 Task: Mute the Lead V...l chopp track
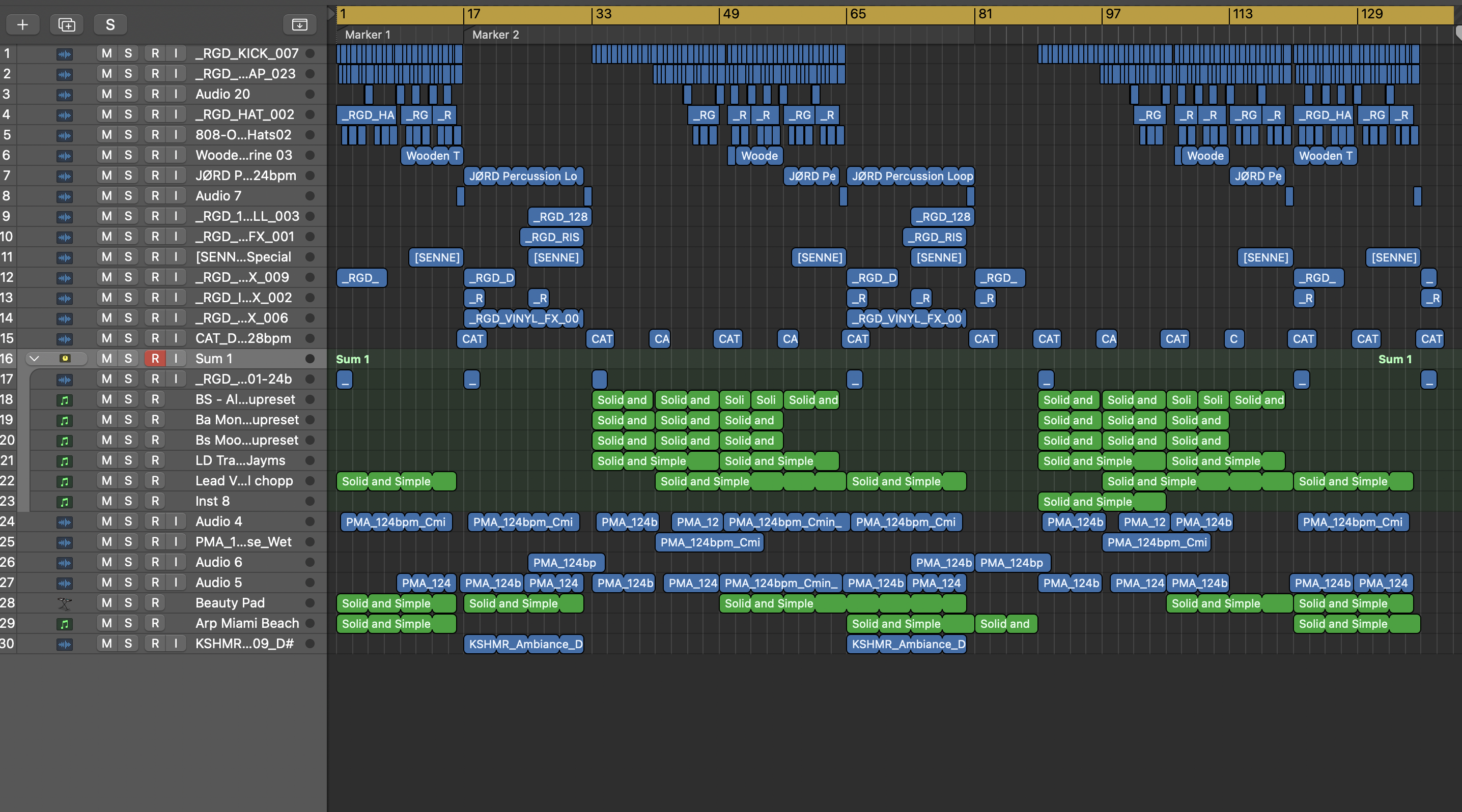[107, 481]
